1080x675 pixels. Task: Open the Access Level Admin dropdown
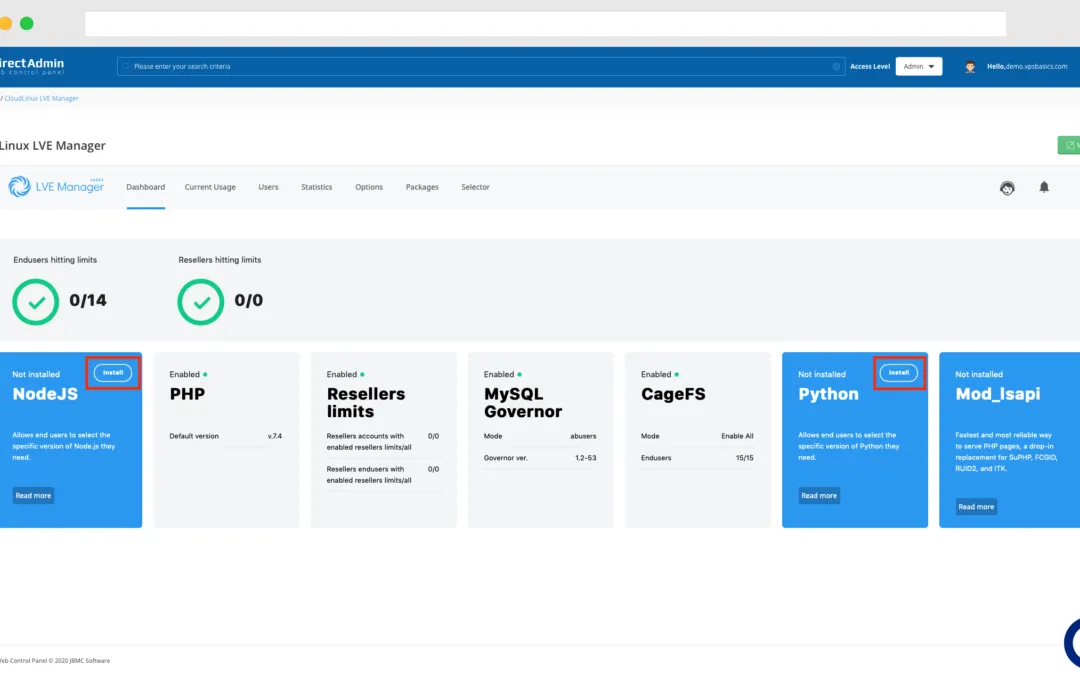click(x=918, y=67)
